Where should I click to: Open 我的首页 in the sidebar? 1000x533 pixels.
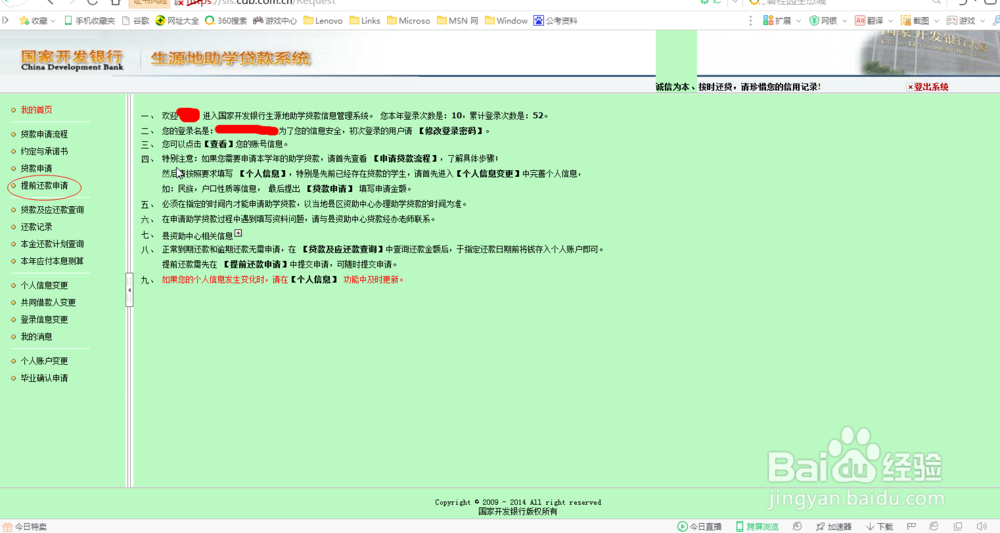(x=36, y=110)
